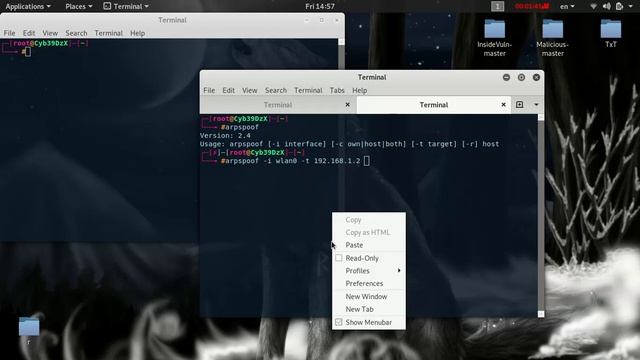Screen dimensions: 640x360
Task: Close the active Terminal tab
Action: tap(503, 104)
